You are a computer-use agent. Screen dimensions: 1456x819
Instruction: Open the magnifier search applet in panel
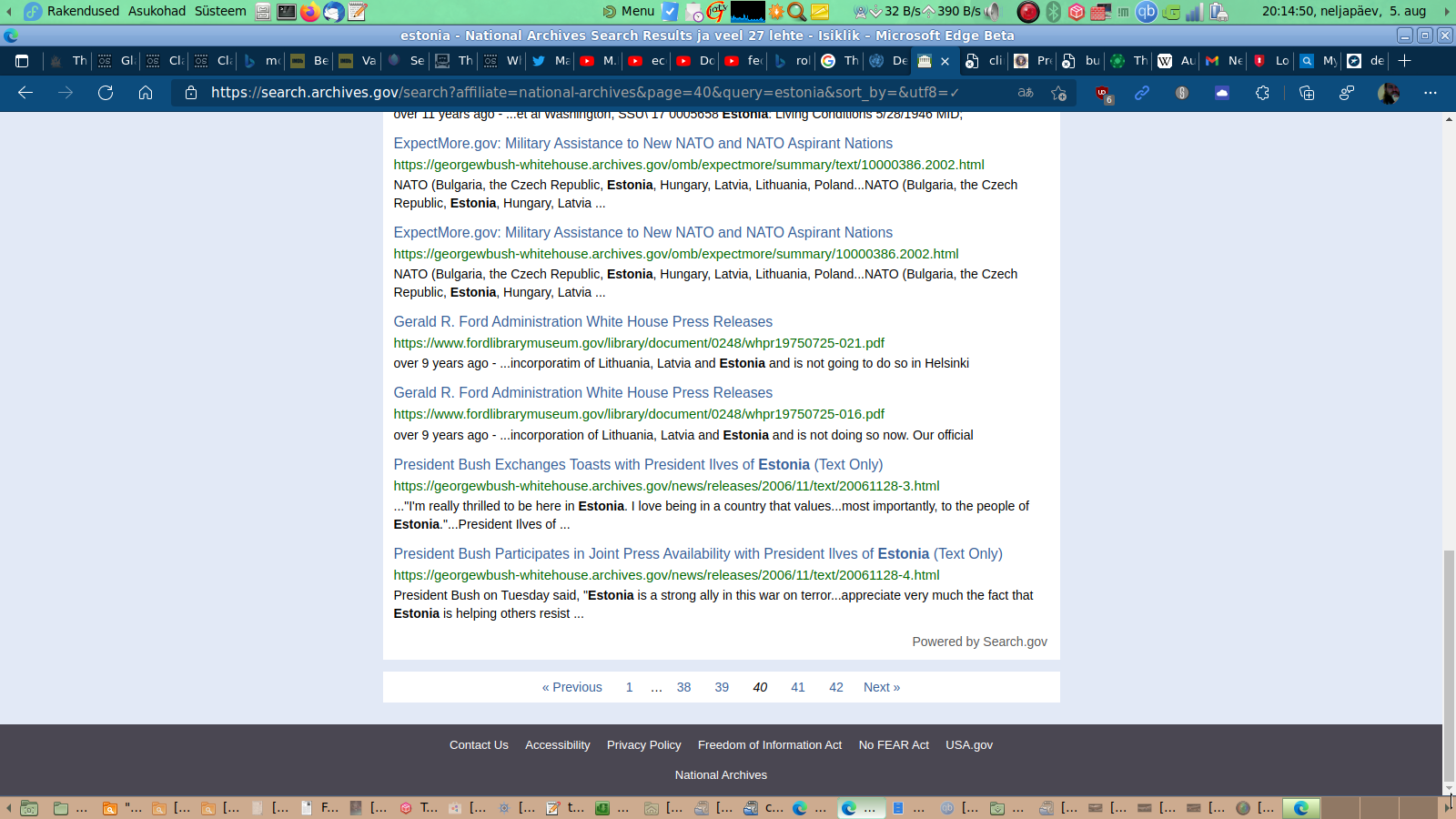[x=797, y=11]
